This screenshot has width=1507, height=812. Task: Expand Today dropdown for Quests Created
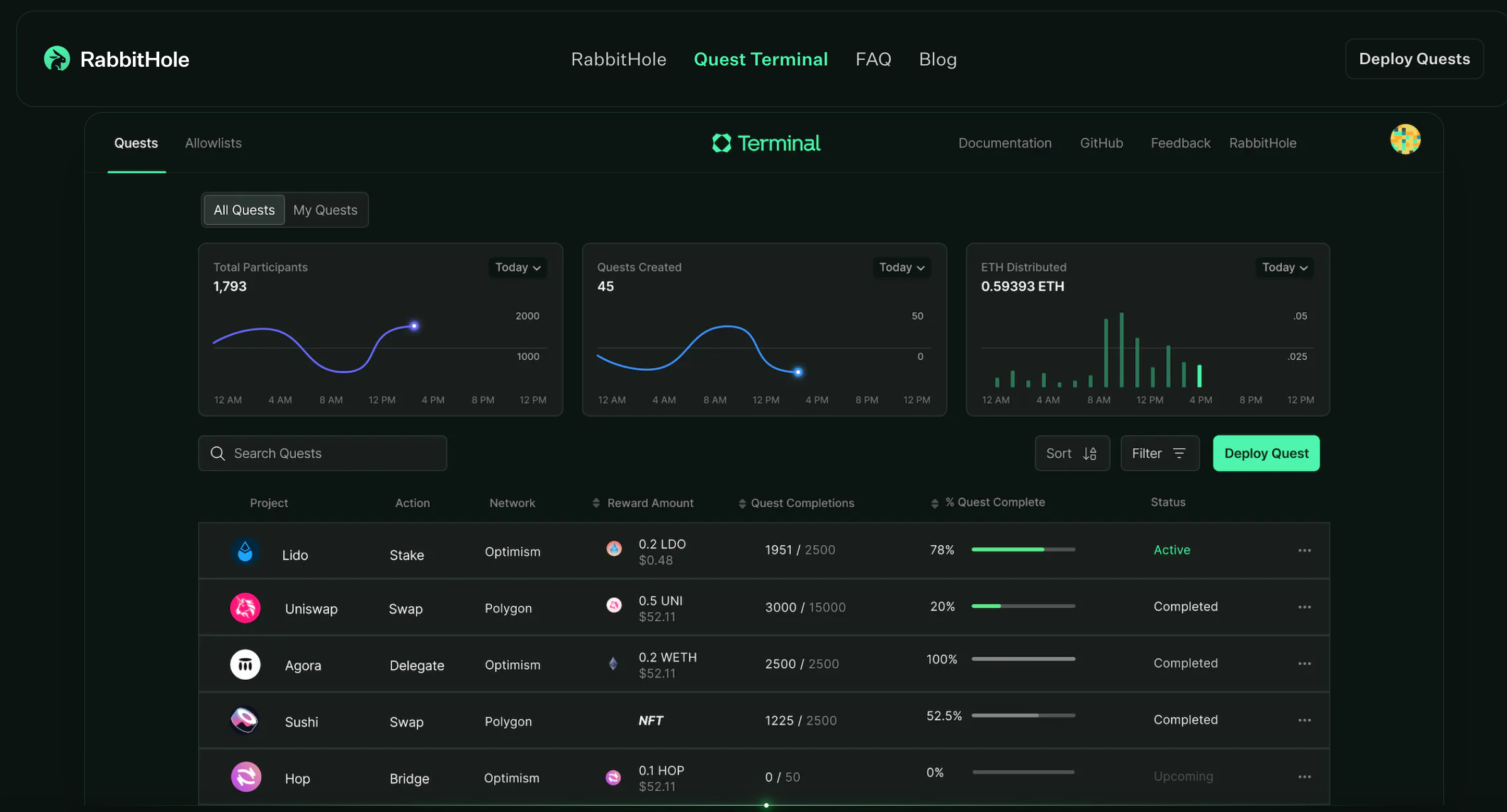pos(901,268)
